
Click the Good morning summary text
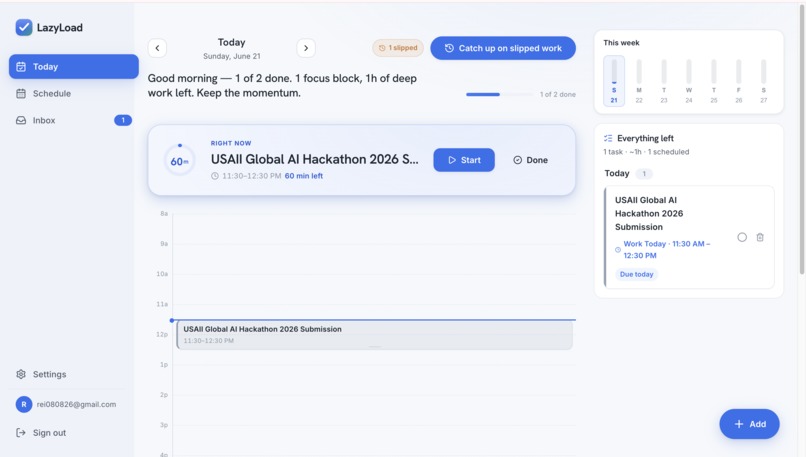(x=282, y=86)
